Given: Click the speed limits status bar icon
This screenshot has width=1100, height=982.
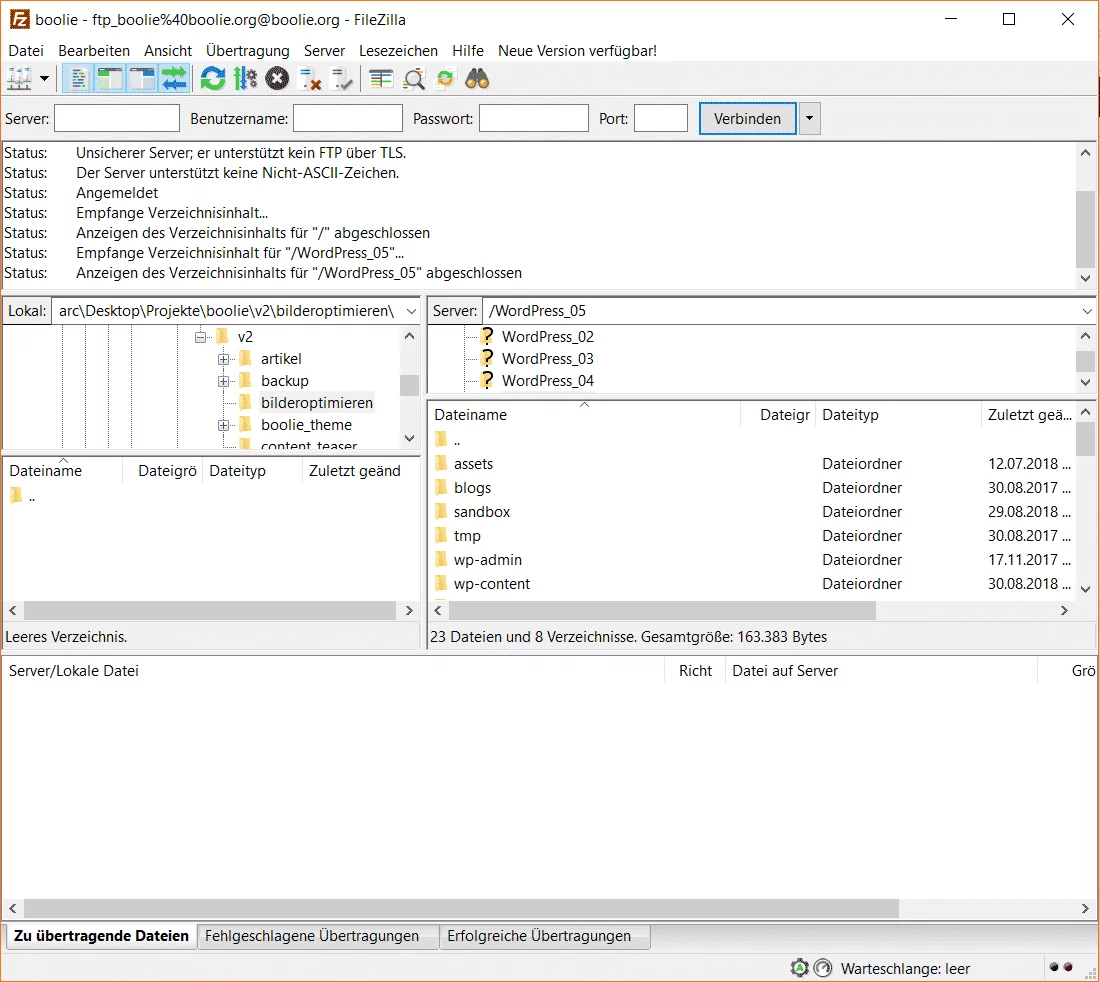Looking at the screenshot, I should 823,968.
